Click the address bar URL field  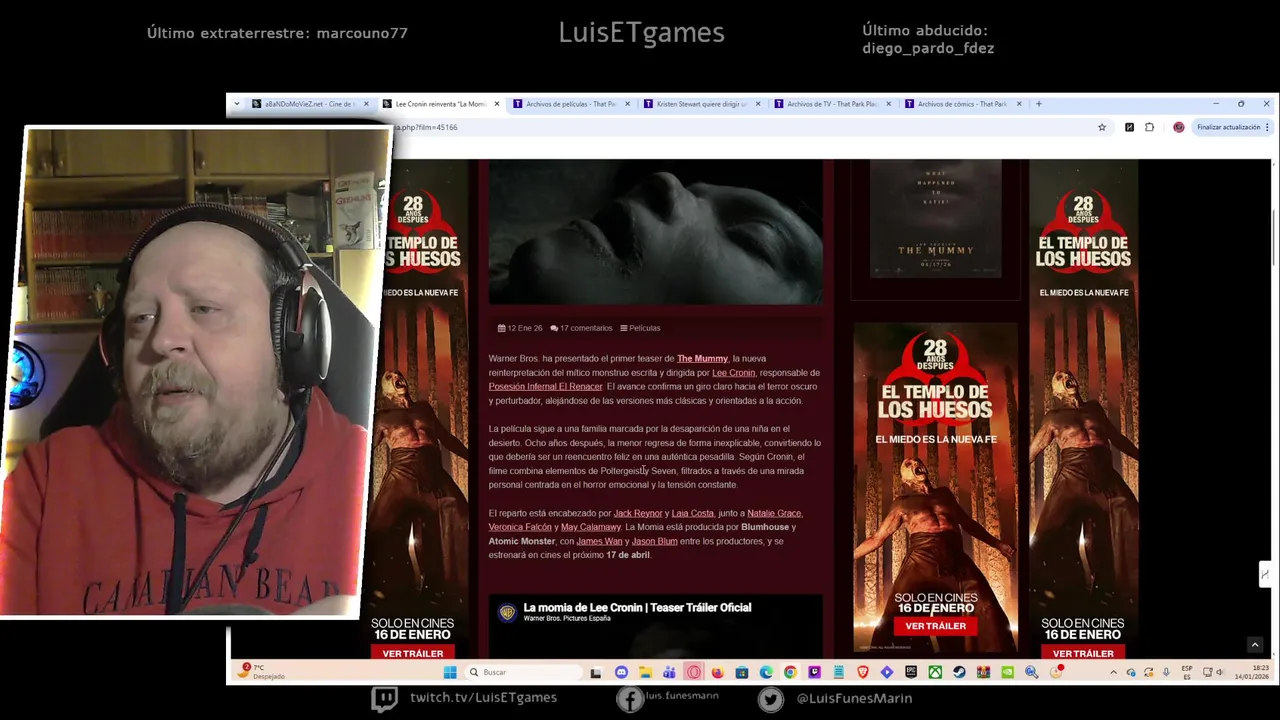740,127
